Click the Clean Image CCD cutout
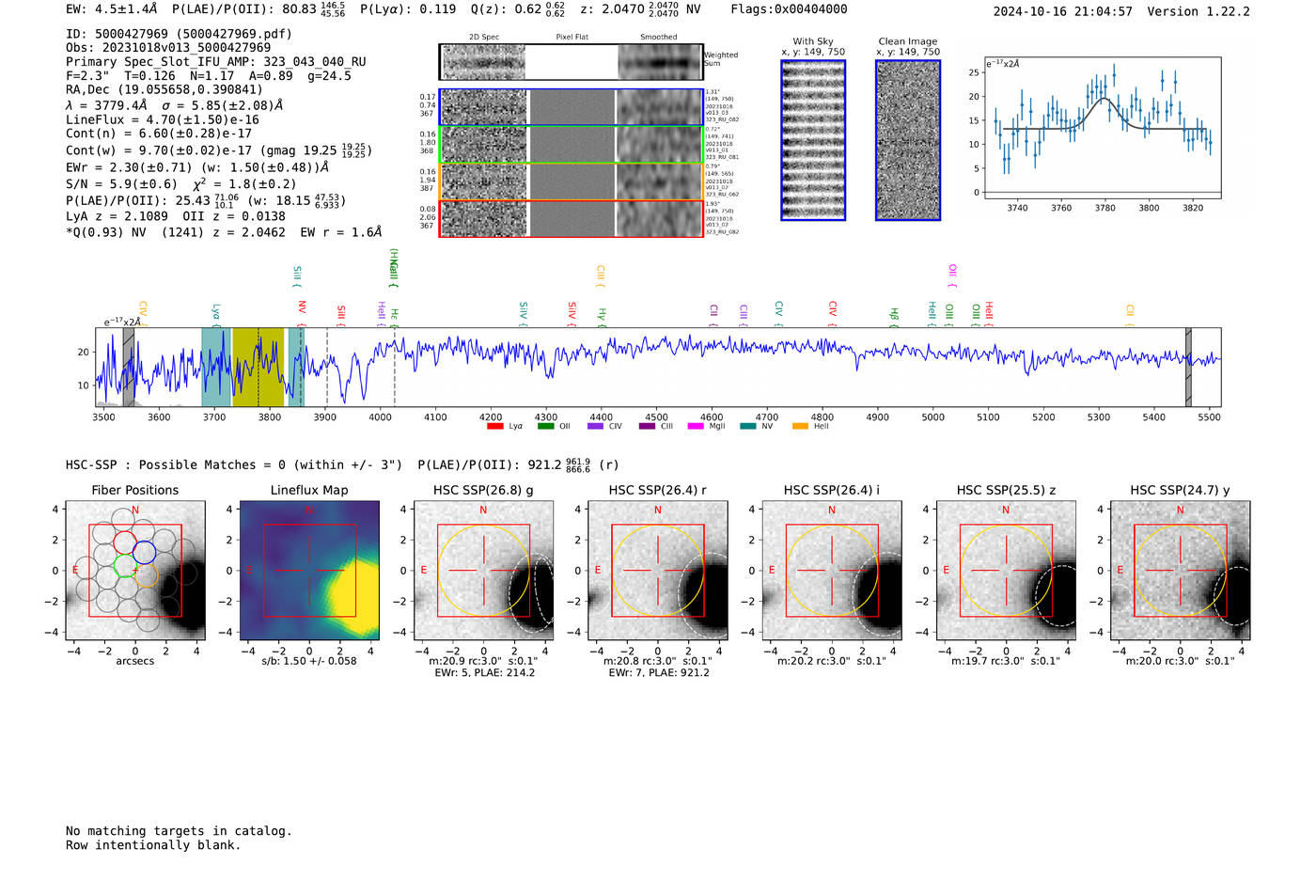Viewport: 1316px width, 896px height. 908,140
